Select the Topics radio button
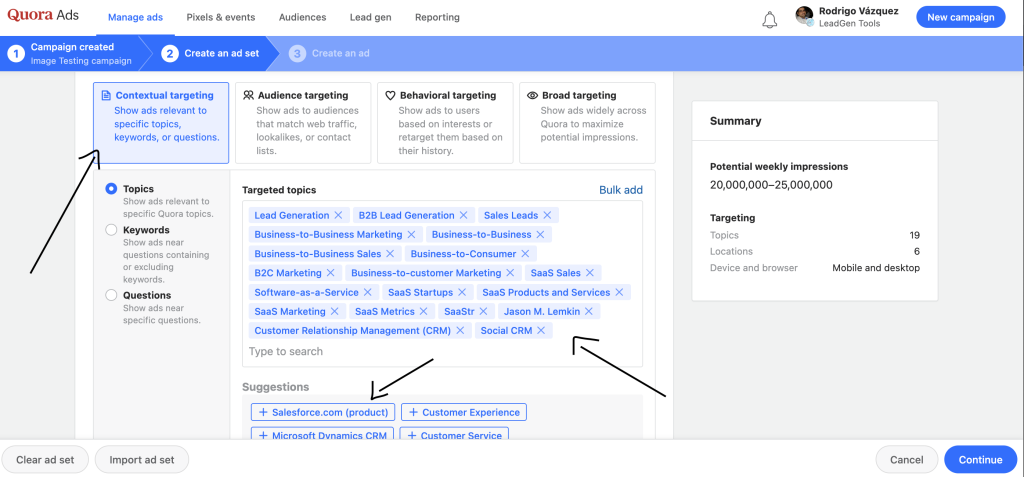 (x=111, y=189)
